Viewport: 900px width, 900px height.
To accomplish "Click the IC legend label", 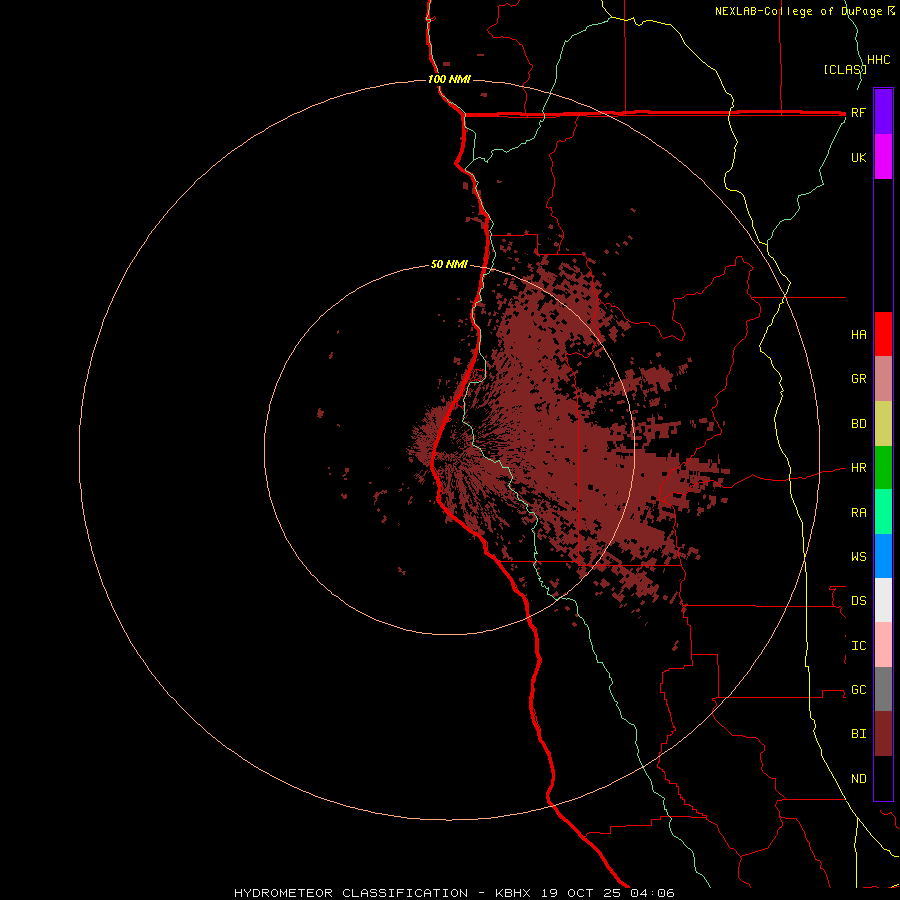I will point(858,646).
